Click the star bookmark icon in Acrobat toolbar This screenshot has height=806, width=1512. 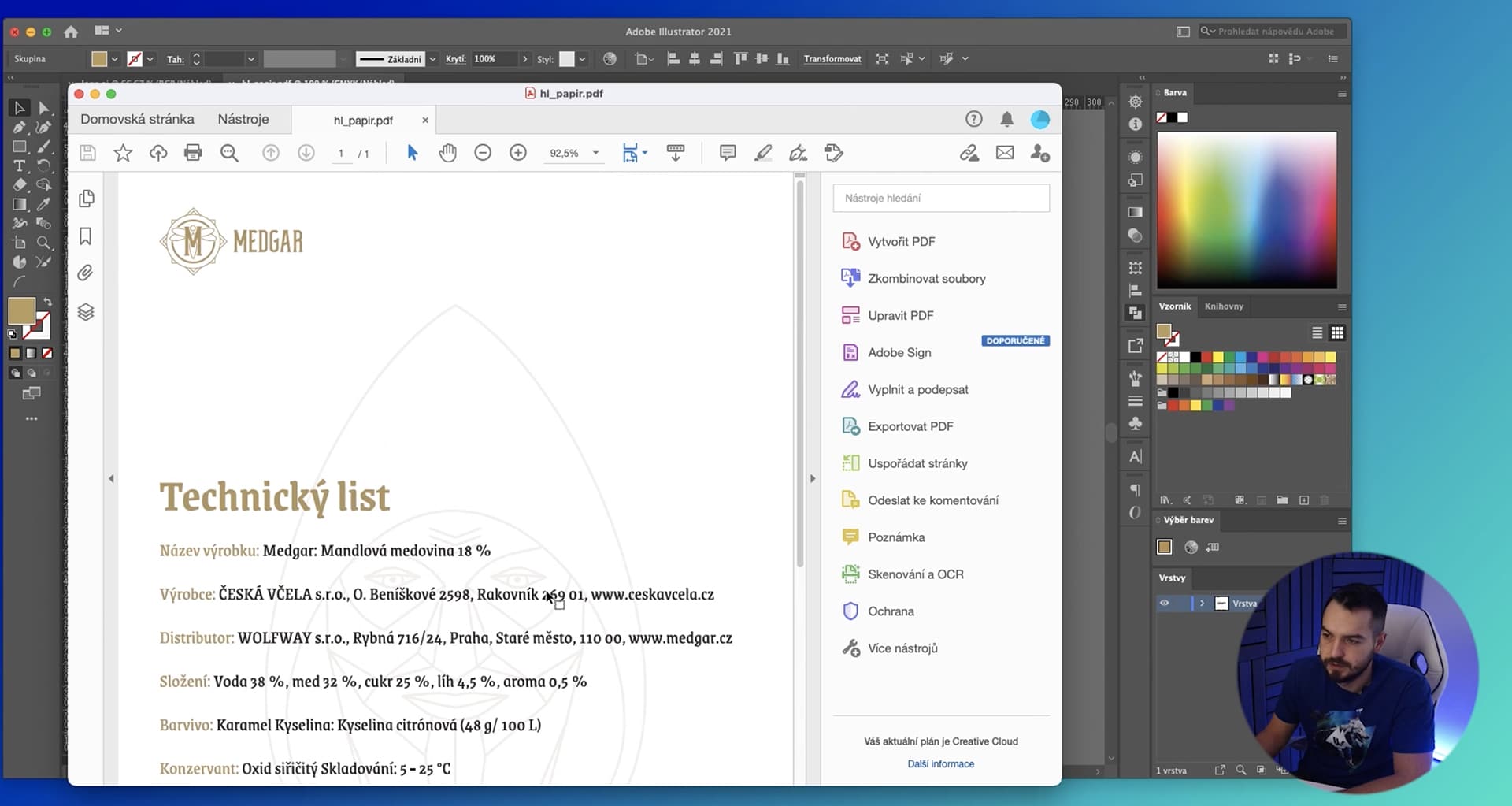click(123, 153)
